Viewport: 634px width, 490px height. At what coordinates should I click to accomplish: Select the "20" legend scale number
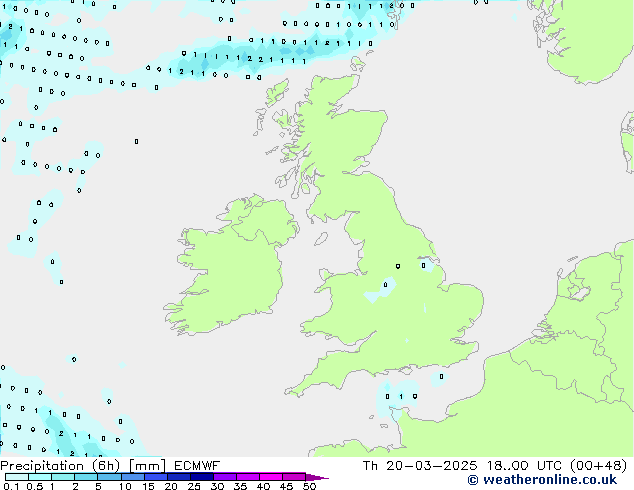pyautogui.click(x=171, y=486)
